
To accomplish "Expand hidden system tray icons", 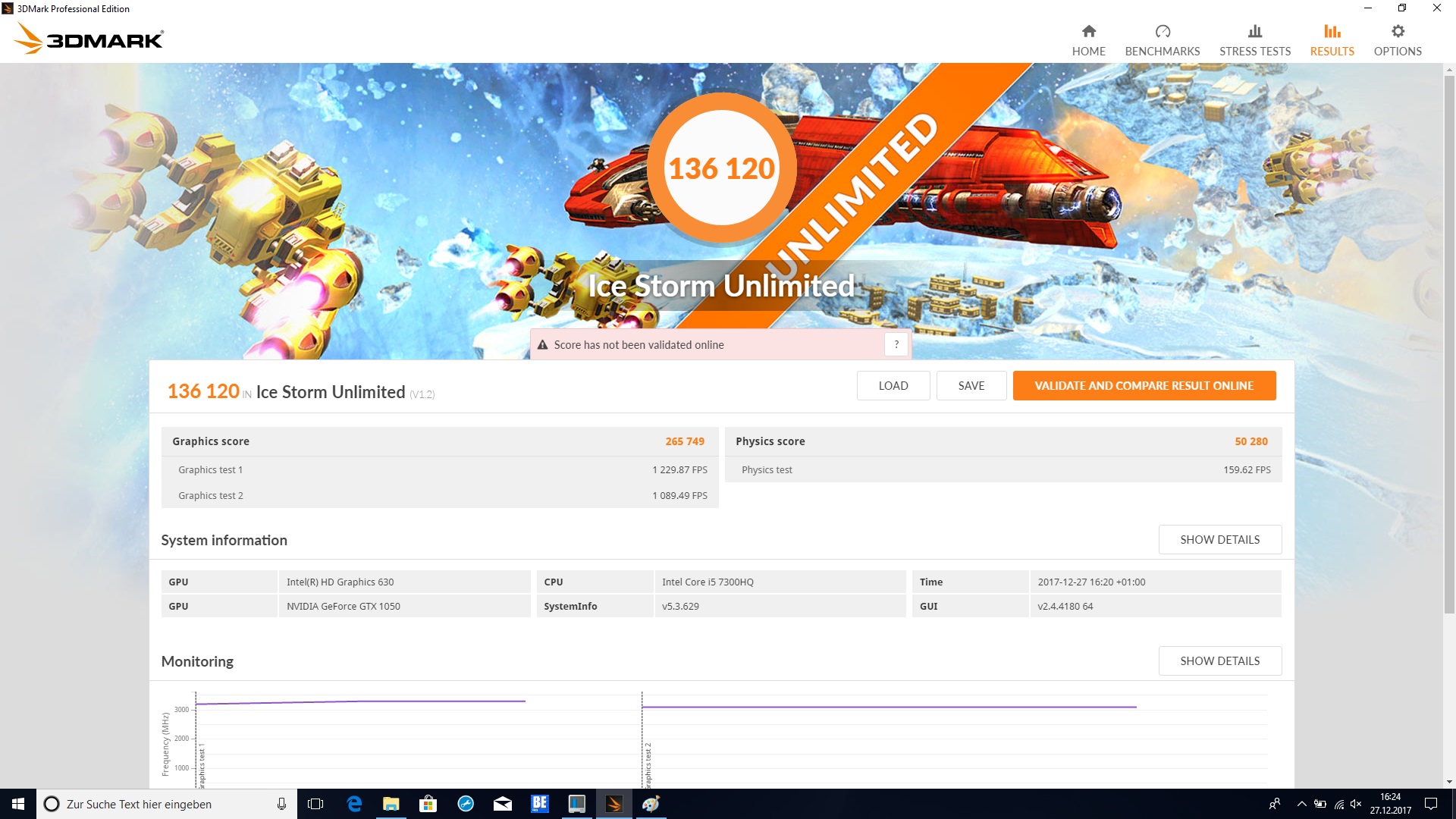I will [1301, 804].
